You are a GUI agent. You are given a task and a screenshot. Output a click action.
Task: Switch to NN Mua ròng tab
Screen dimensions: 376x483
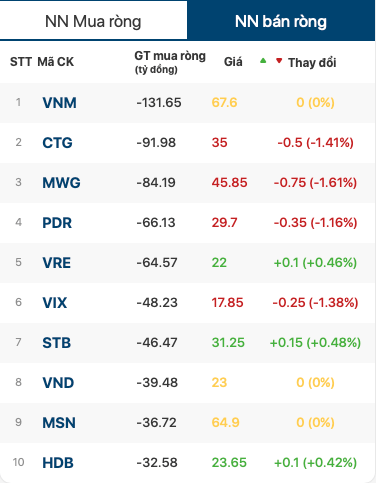click(x=93, y=21)
